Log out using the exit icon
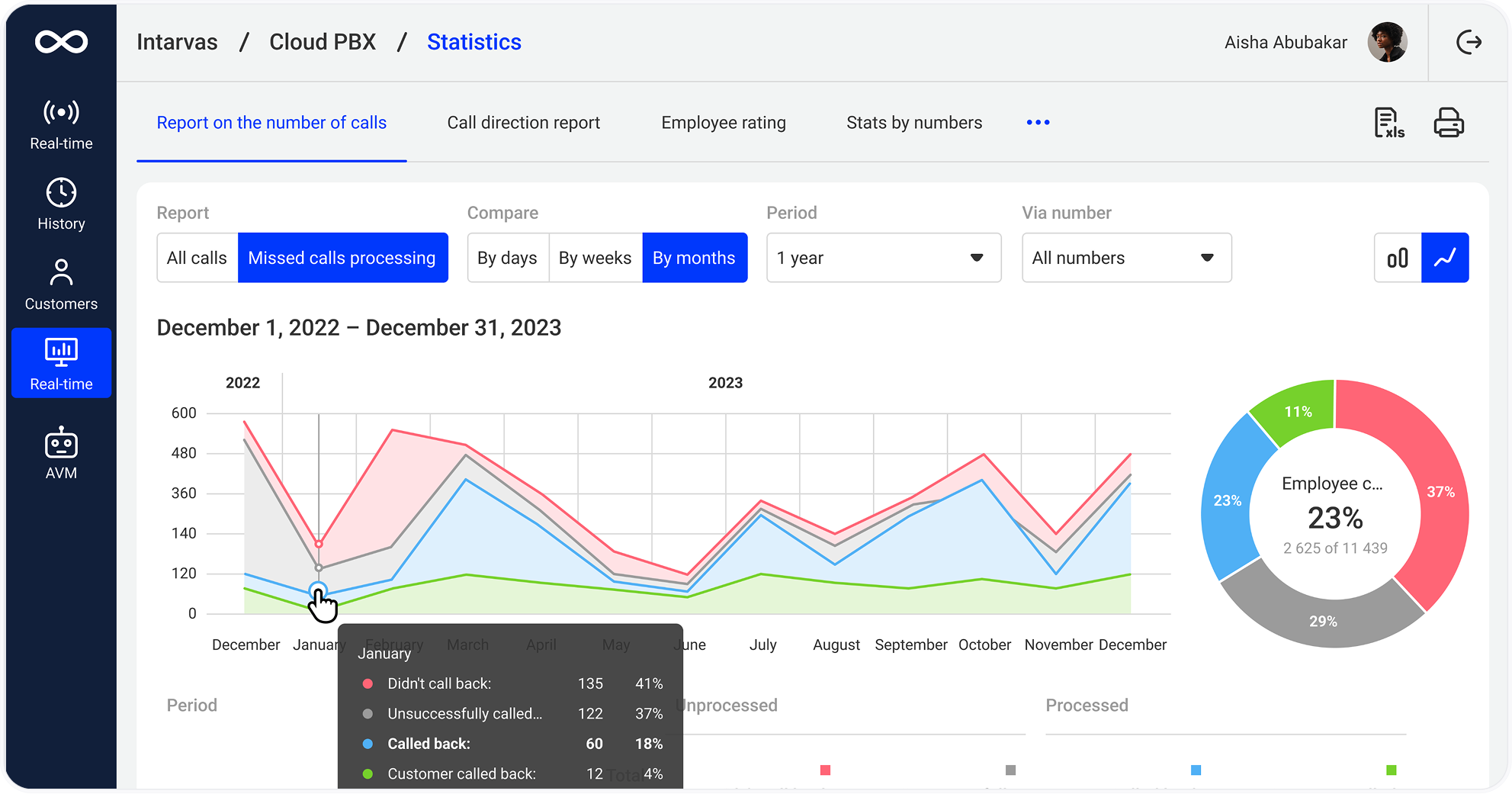Screen dimensions: 1512x794 (1469, 42)
